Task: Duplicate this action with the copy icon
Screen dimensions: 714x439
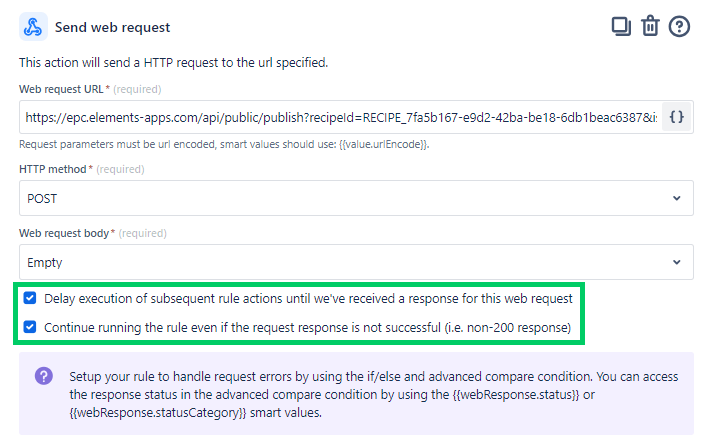Action: [x=621, y=26]
